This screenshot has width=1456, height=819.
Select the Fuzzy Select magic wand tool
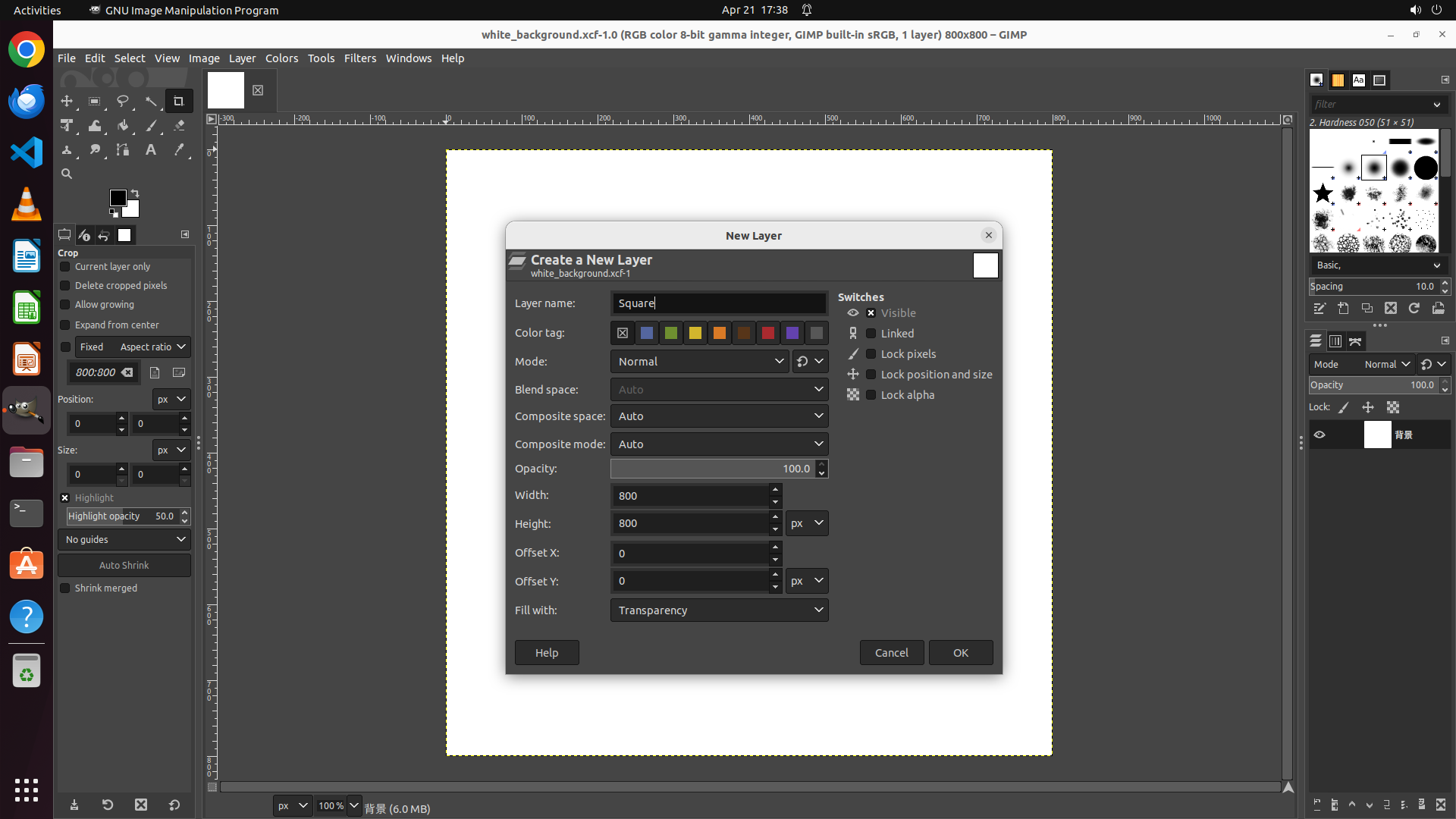(x=151, y=101)
